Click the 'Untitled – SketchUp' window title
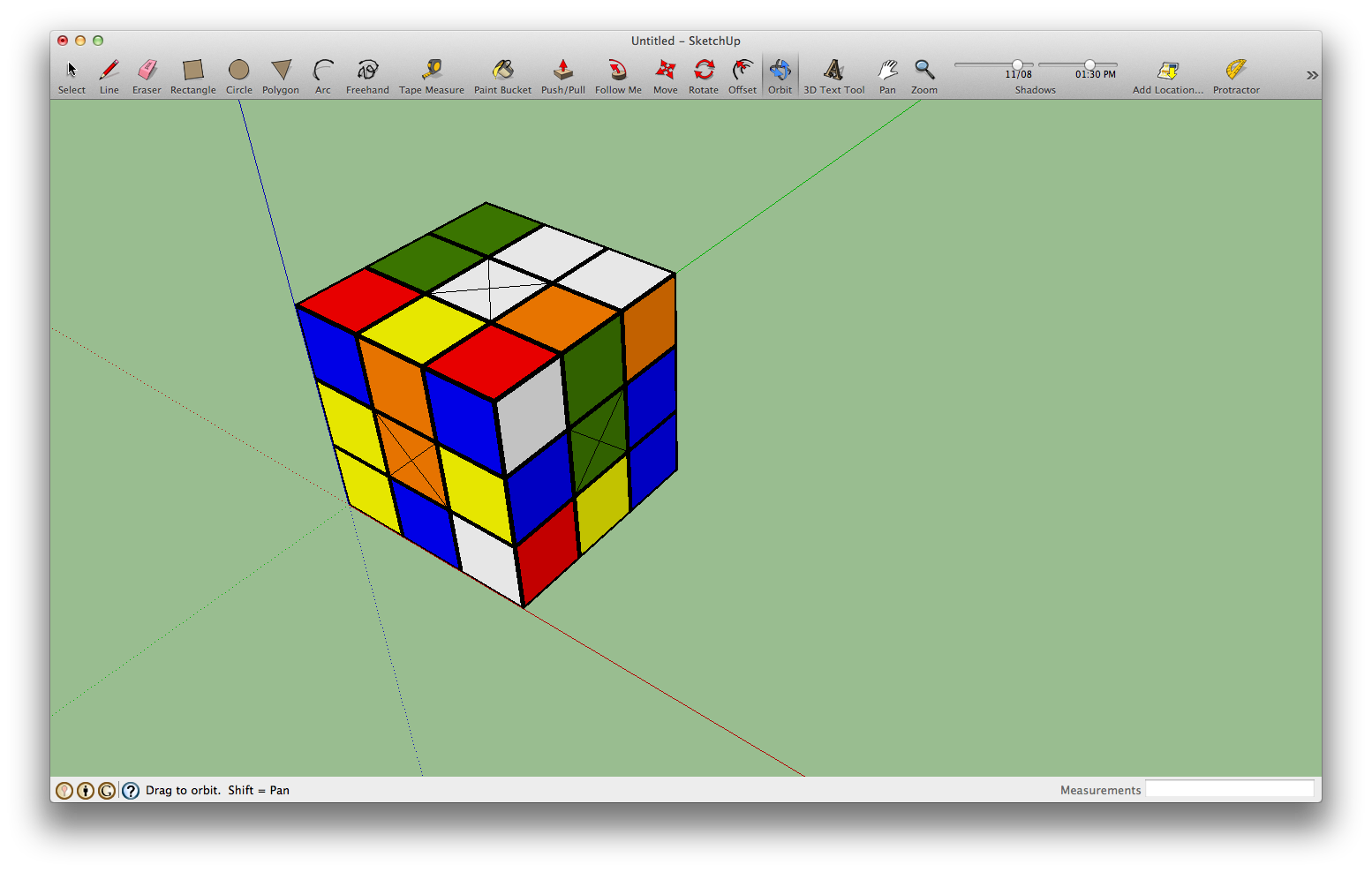The height and width of the screenshot is (872, 1372). pyautogui.click(x=686, y=41)
